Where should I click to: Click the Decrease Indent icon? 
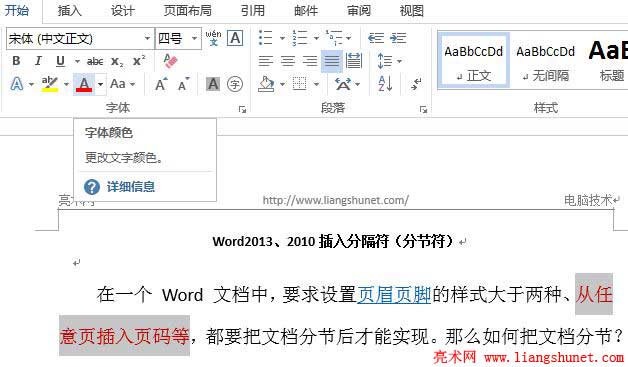pos(376,38)
